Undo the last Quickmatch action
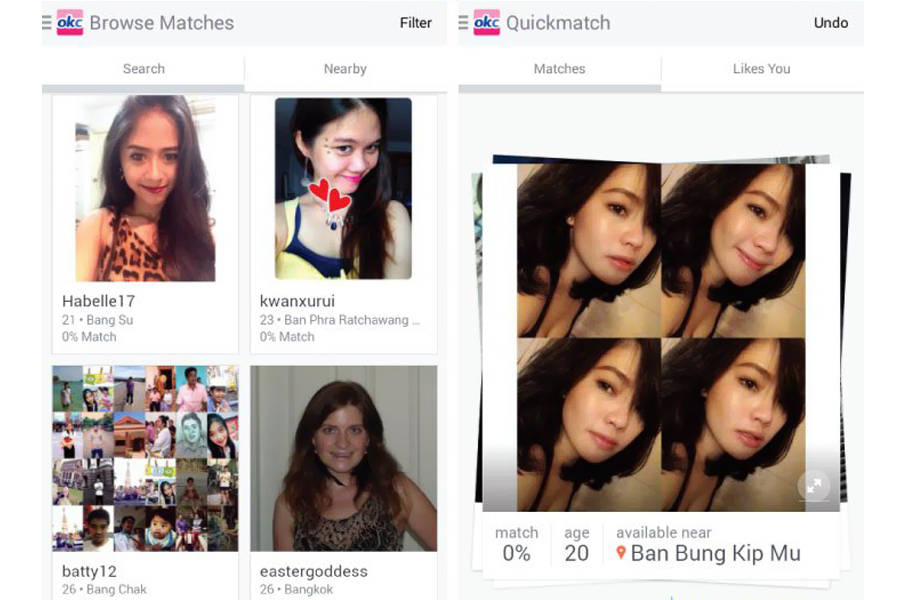Screen dimensions: 900x600 (x=831, y=23)
